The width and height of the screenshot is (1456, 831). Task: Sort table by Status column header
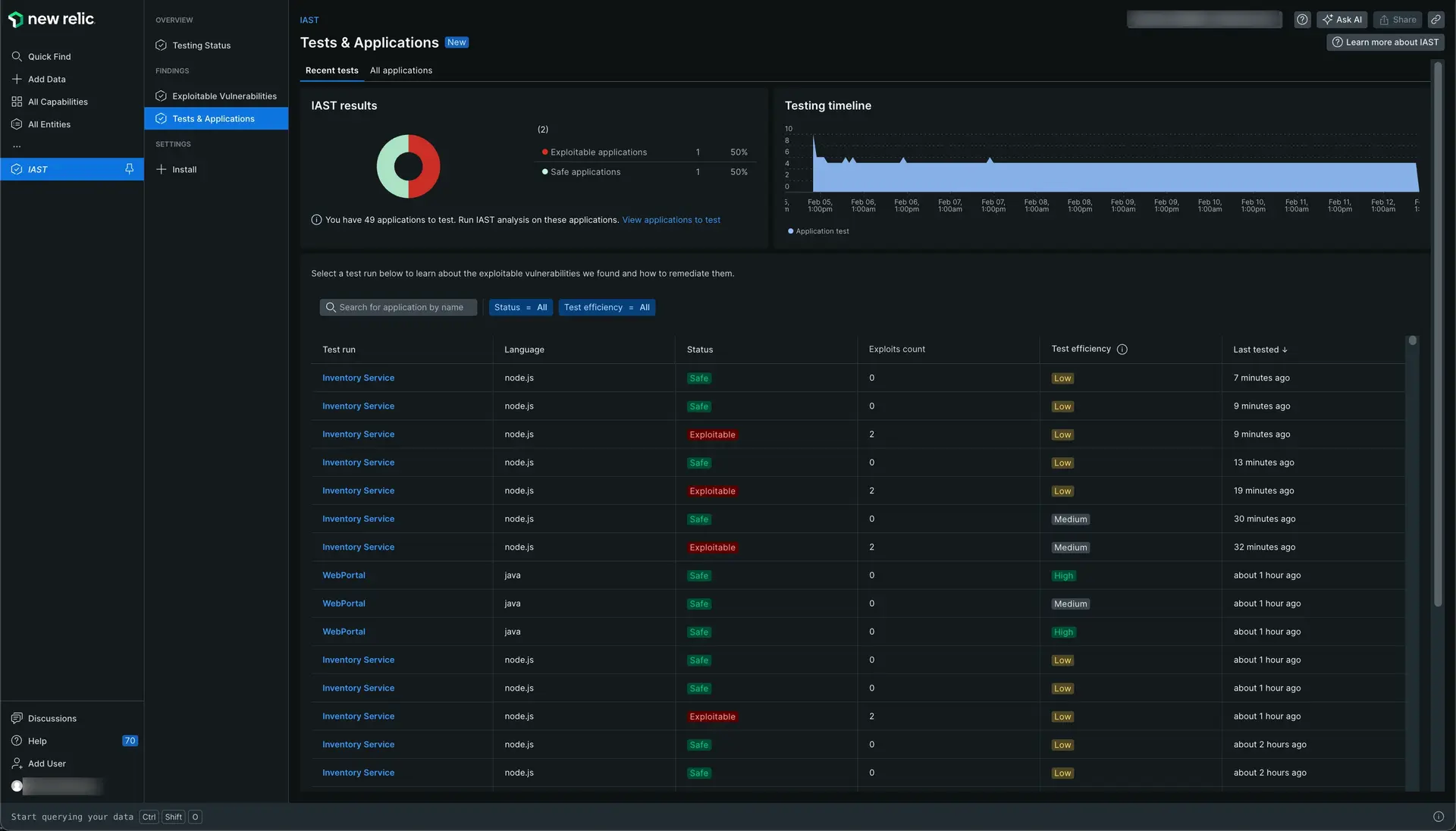[x=699, y=350]
